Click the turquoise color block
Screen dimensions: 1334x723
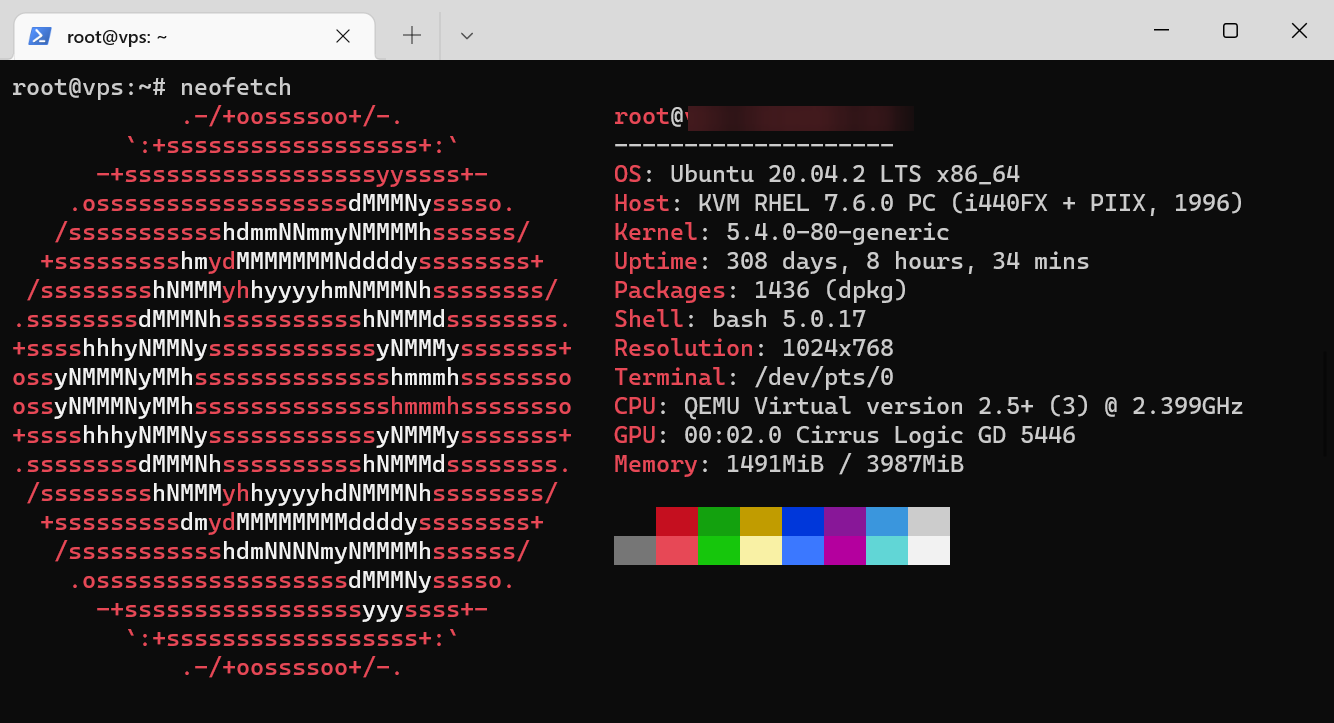pos(886,551)
